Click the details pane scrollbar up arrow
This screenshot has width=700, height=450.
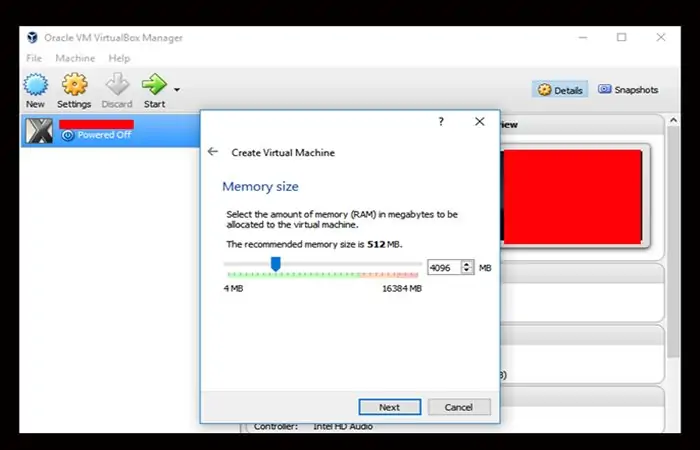[x=673, y=121]
